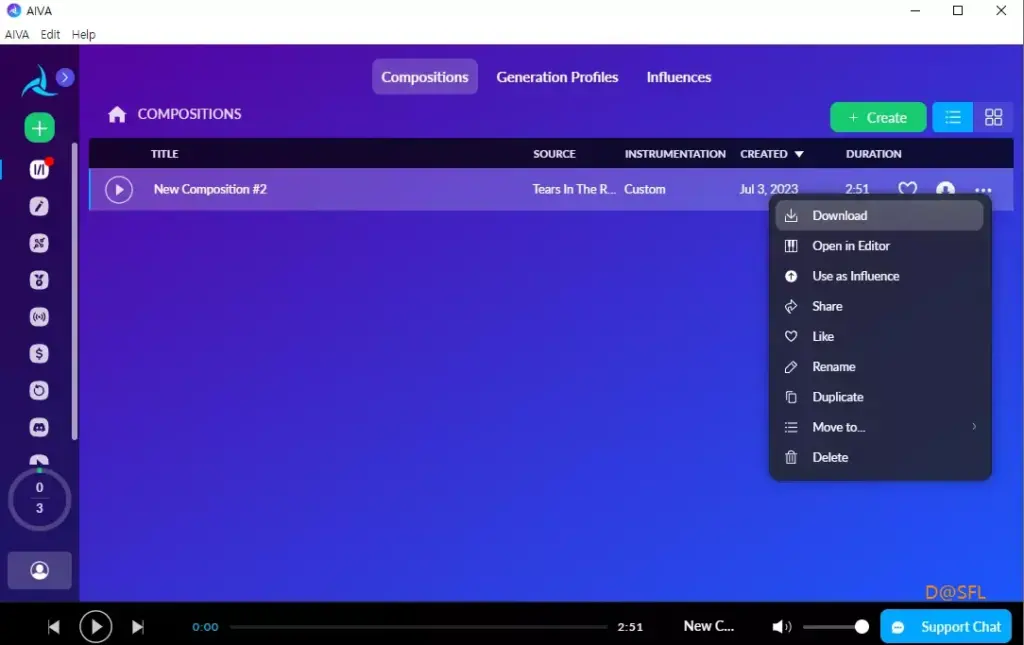The height and width of the screenshot is (645, 1024).
Task: Choose Rename from the context menu
Action: click(x=879, y=367)
